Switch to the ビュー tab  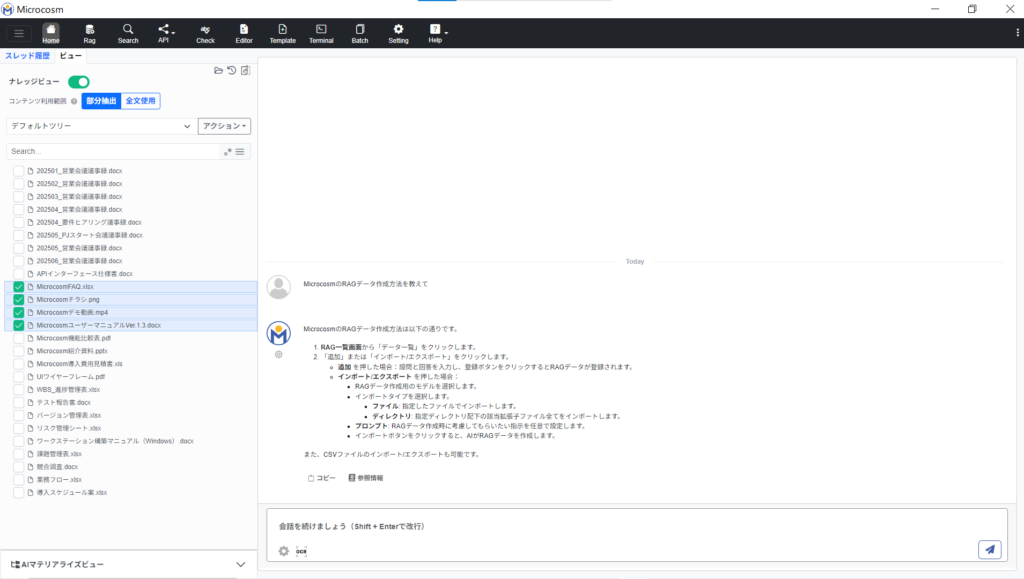(x=71, y=56)
